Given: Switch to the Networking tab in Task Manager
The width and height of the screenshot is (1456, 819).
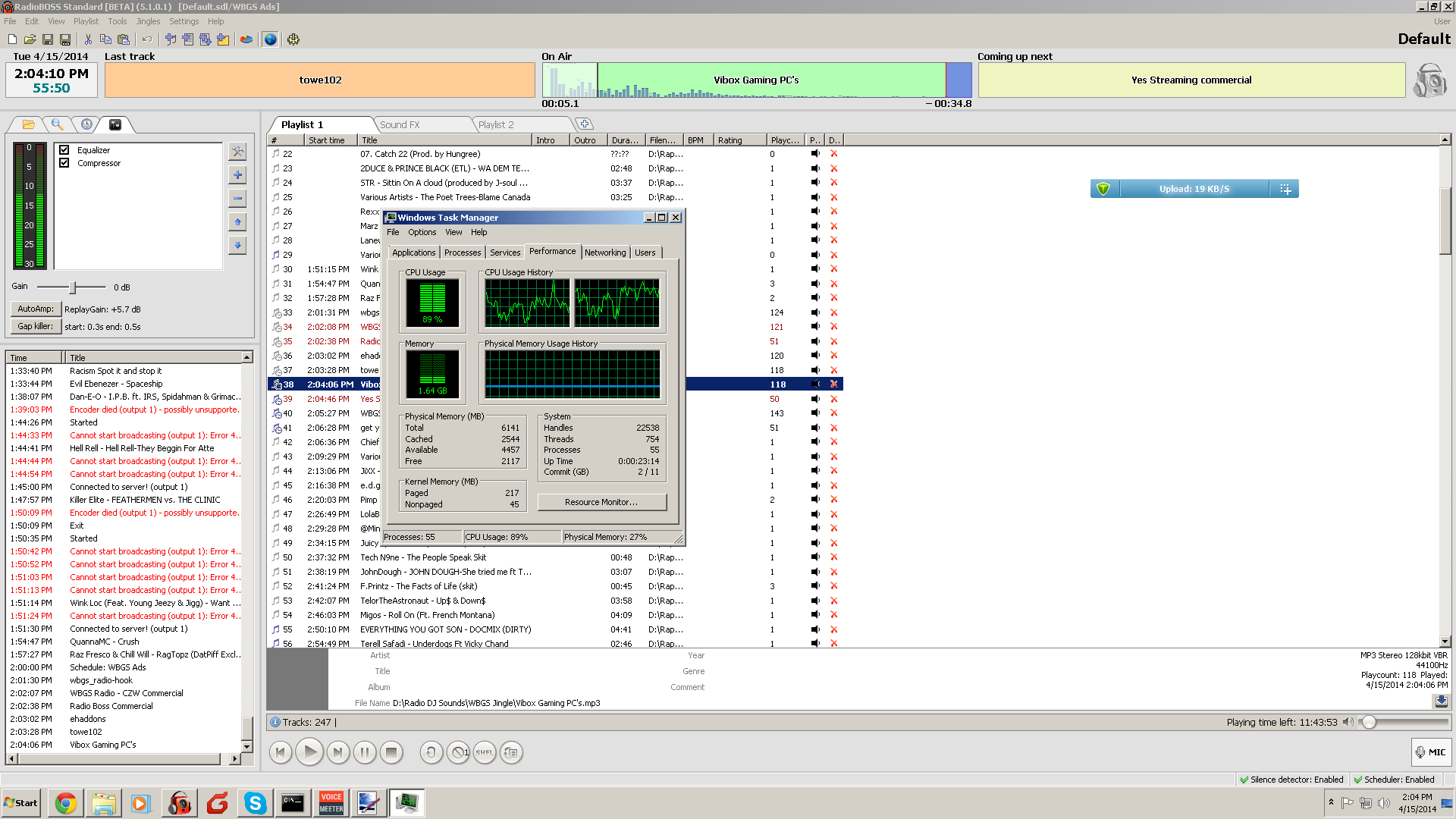Looking at the screenshot, I should [x=605, y=253].
